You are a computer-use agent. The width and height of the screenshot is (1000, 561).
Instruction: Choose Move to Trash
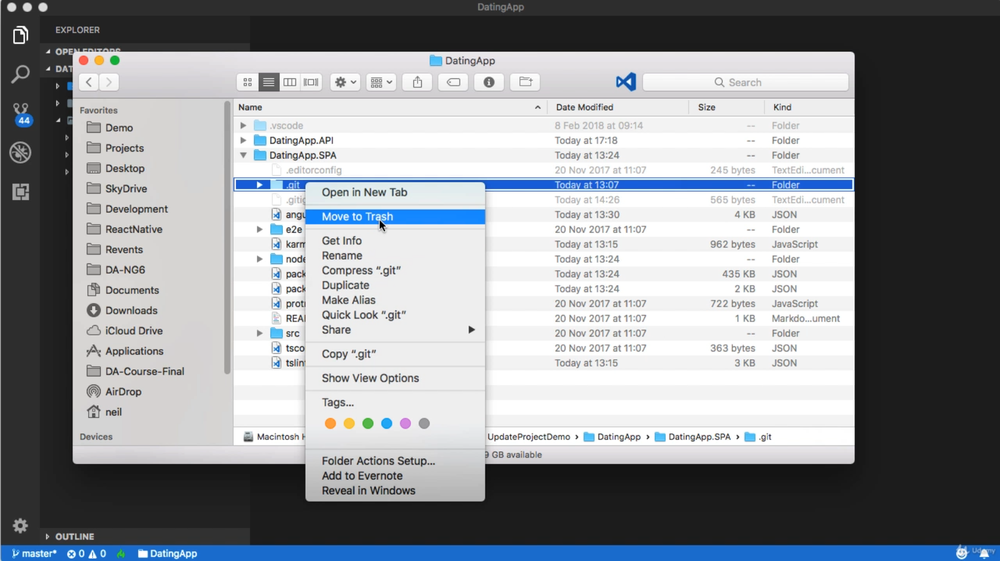coord(395,217)
